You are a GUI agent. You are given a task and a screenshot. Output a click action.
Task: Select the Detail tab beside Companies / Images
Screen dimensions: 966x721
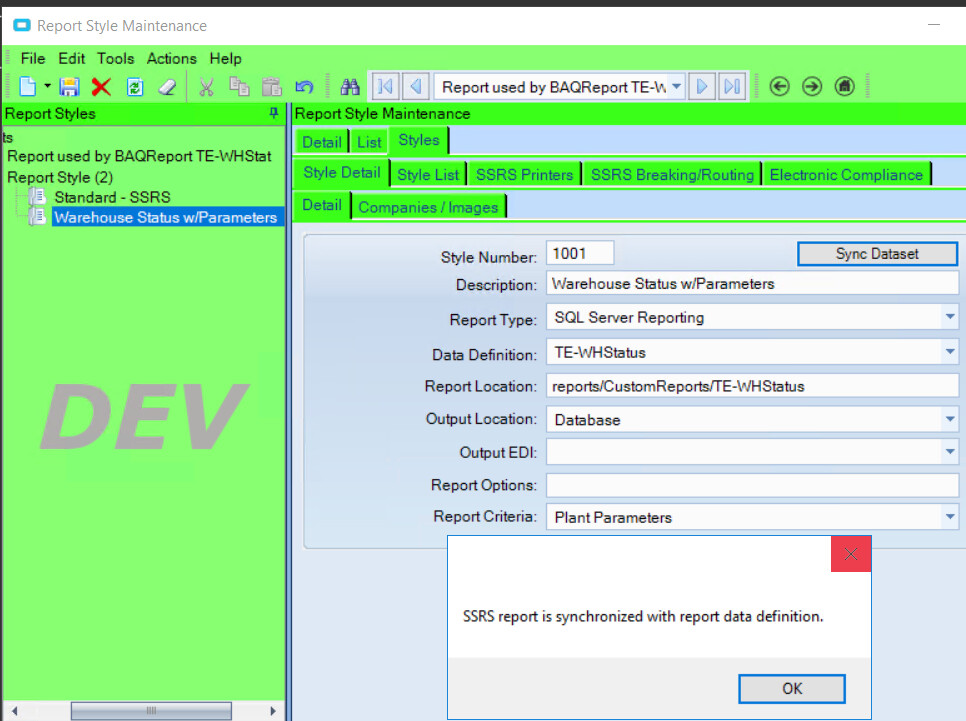click(x=322, y=205)
